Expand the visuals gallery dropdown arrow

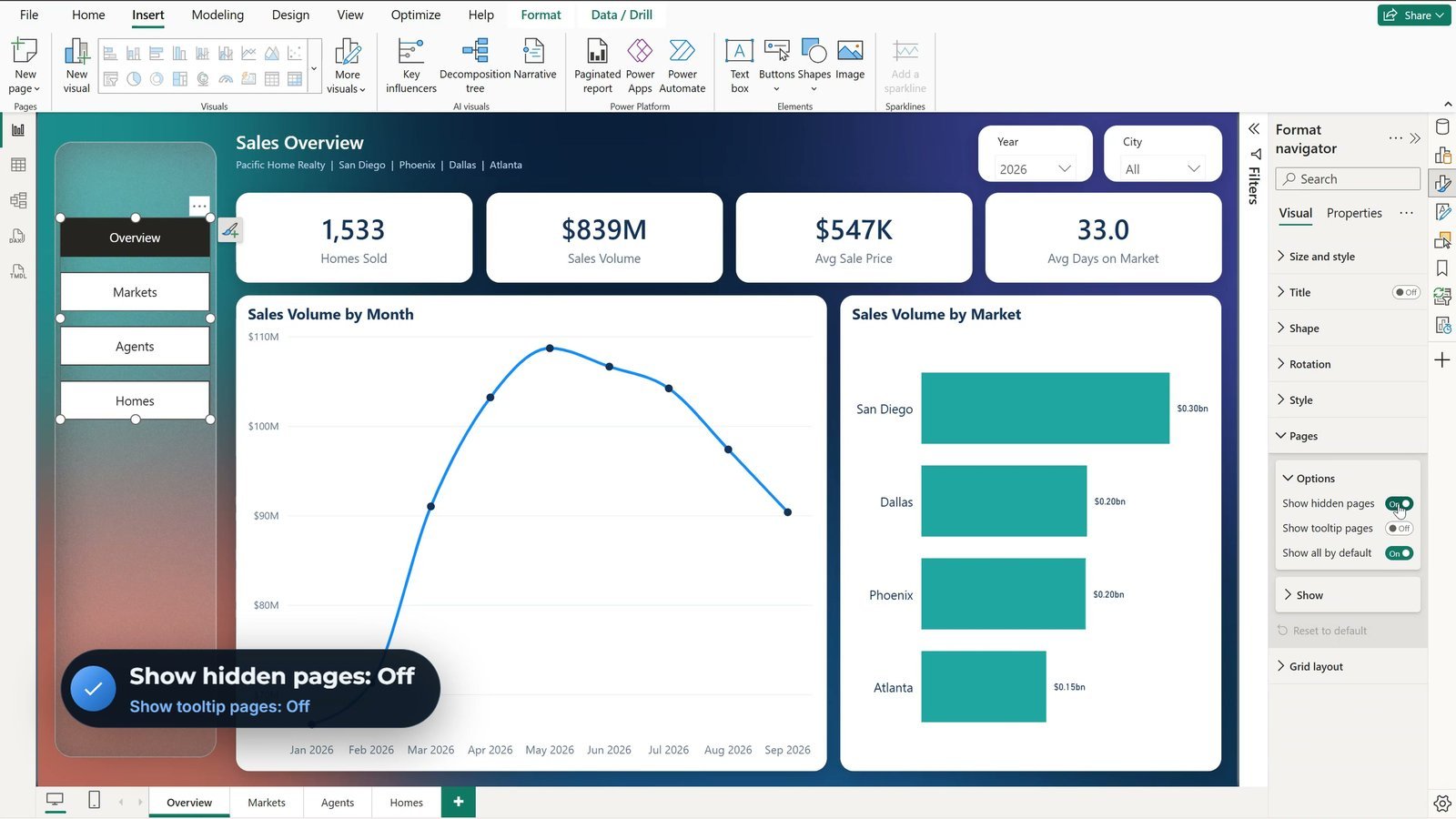[314, 68]
